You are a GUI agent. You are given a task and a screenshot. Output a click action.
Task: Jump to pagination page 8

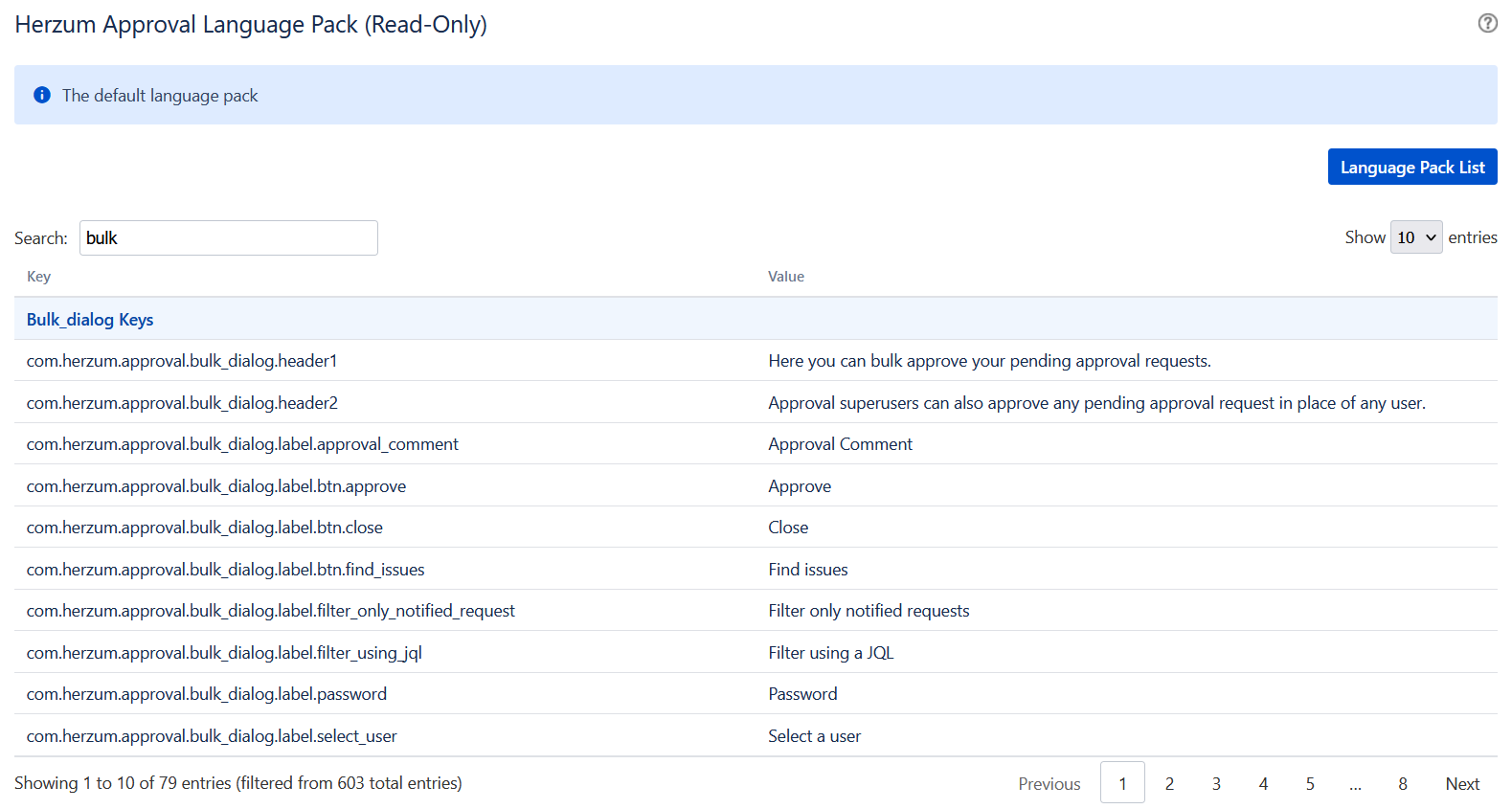(x=1403, y=783)
